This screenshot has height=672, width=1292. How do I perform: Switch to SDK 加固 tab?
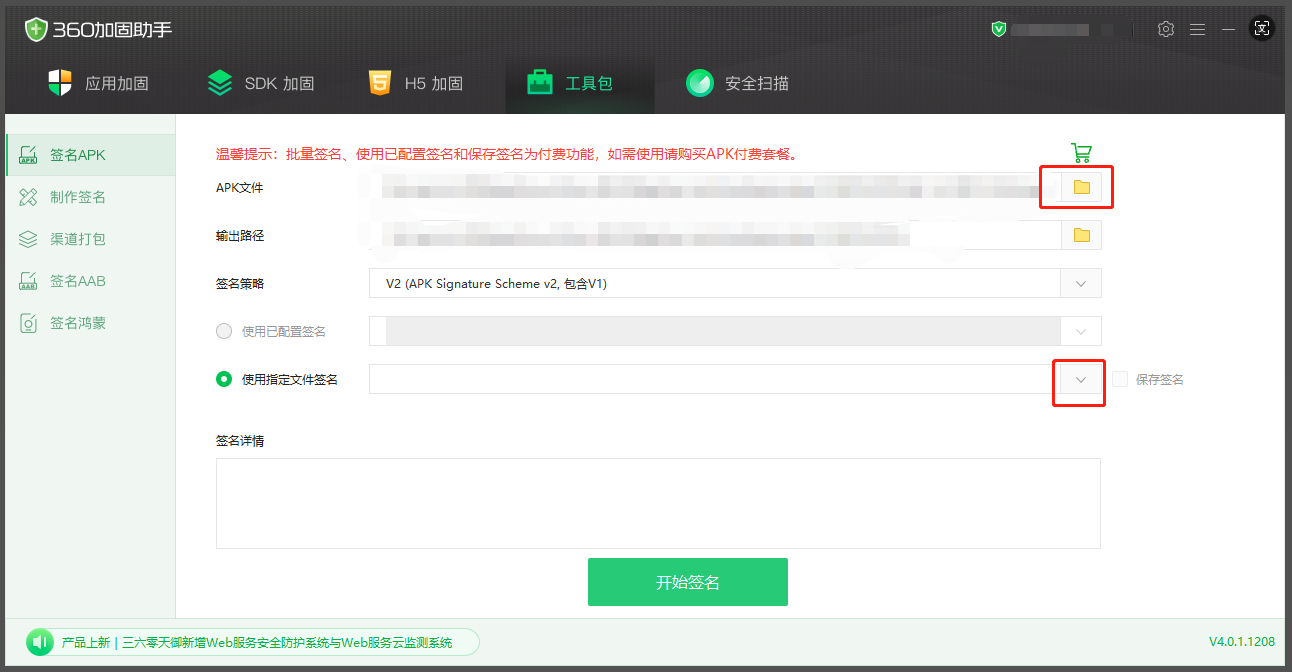260,83
